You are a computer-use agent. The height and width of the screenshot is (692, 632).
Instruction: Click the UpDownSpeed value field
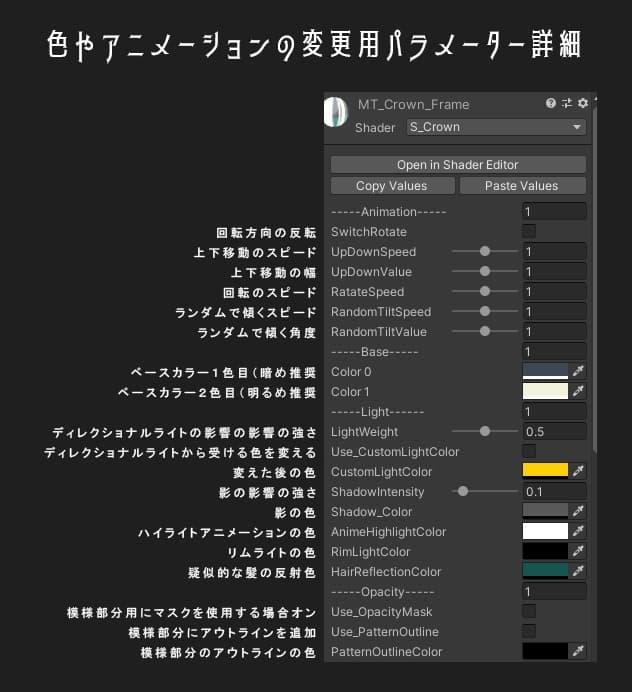[554, 252]
